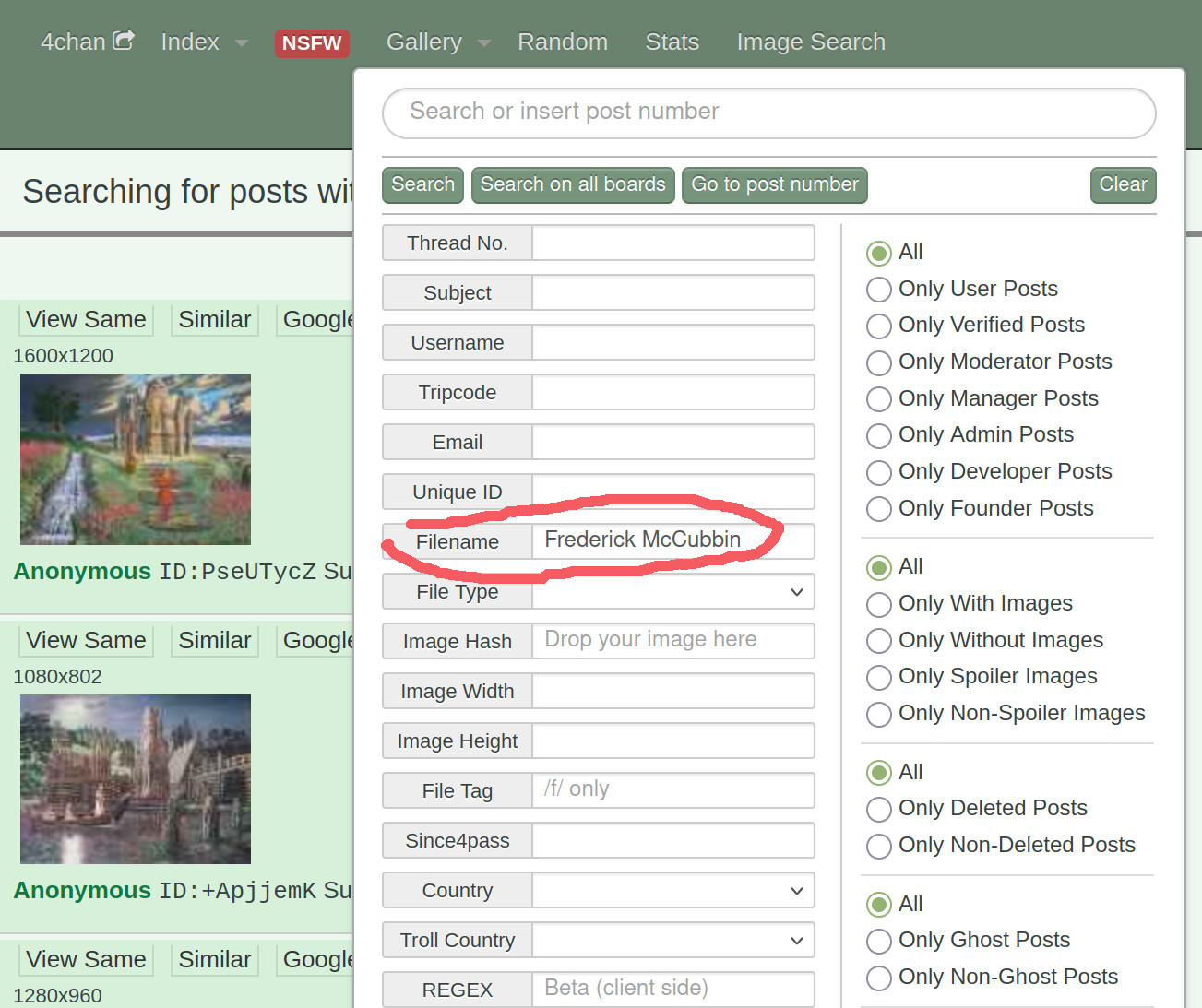1202x1008 pixels.
Task: Click the ID:+ApjjemK poster ID
Action: click(238, 891)
